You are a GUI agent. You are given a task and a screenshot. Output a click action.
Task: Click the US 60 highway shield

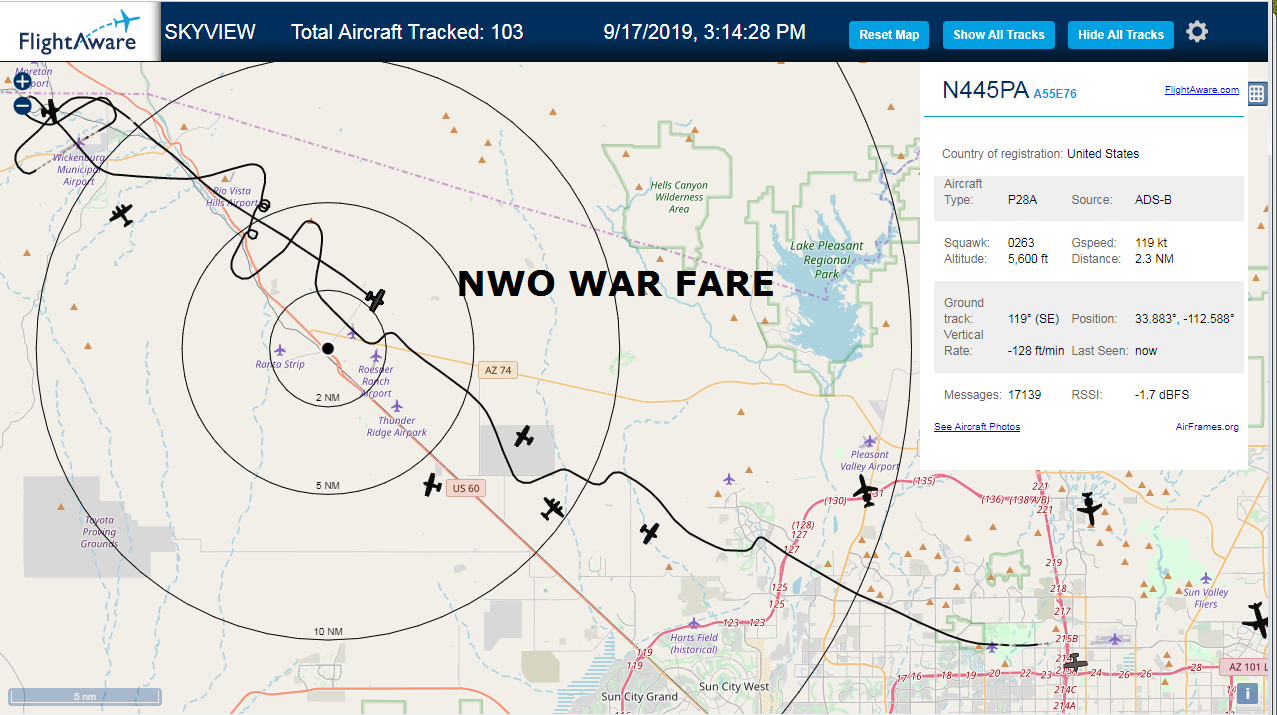466,488
